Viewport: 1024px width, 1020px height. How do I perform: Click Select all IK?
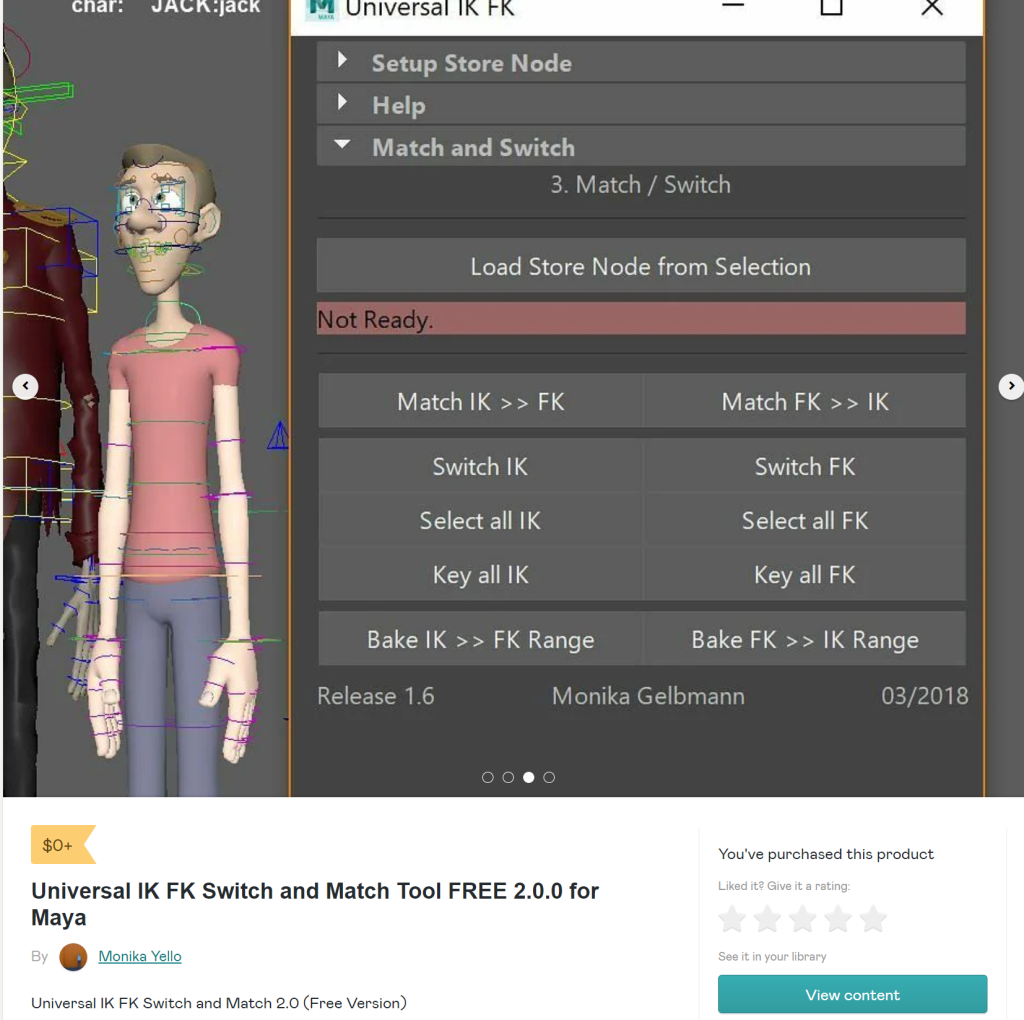[480, 520]
